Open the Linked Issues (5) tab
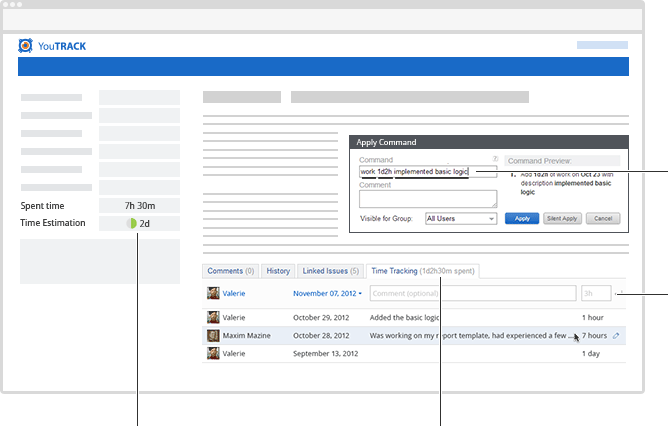 [x=331, y=271]
